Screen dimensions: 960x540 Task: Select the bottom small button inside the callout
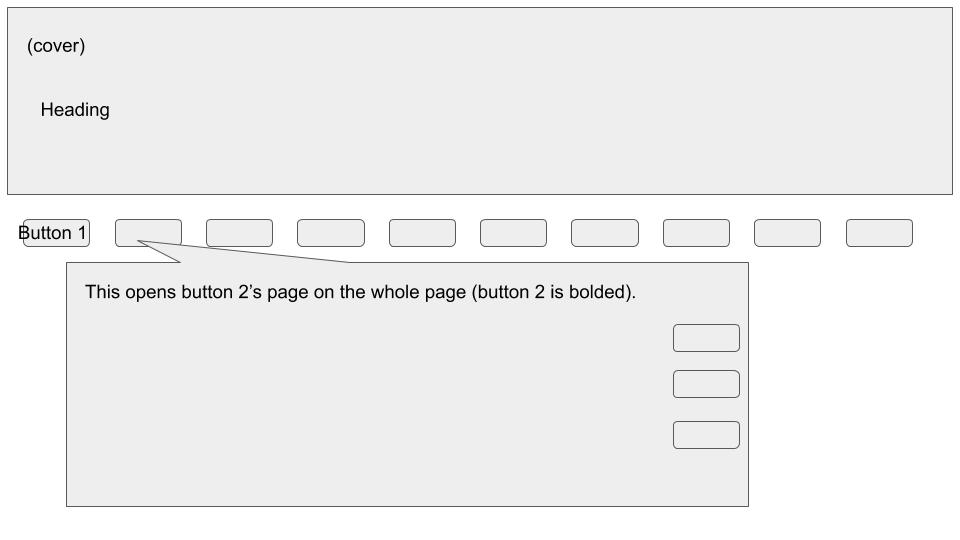coord(706,435)
